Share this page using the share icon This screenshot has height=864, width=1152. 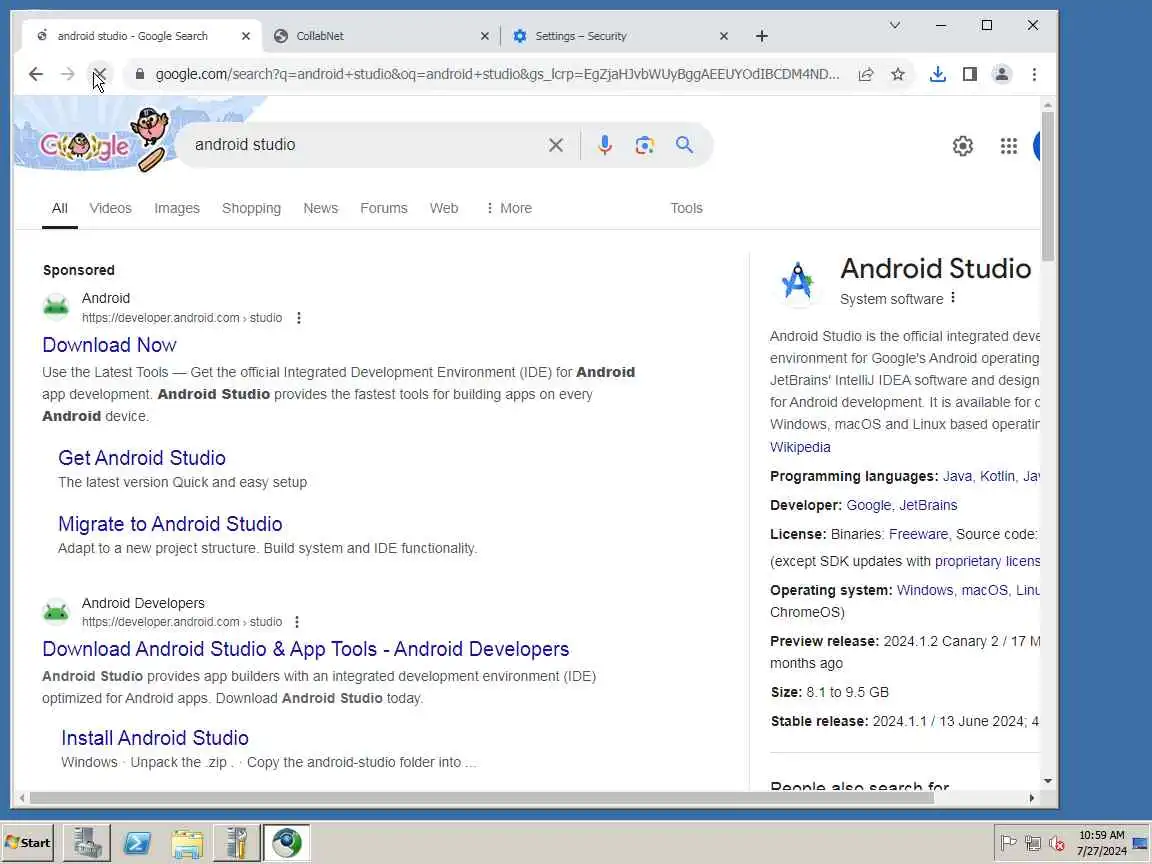(865, 74)
